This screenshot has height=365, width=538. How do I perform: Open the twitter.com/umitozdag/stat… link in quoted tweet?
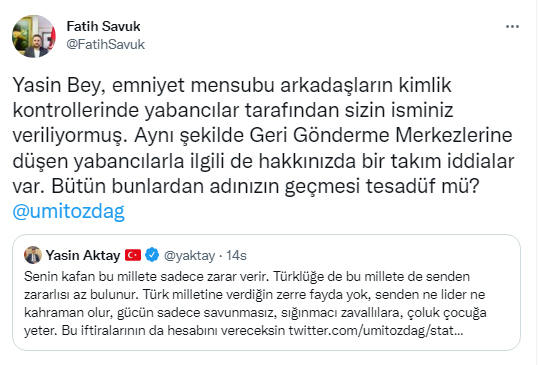376,331
